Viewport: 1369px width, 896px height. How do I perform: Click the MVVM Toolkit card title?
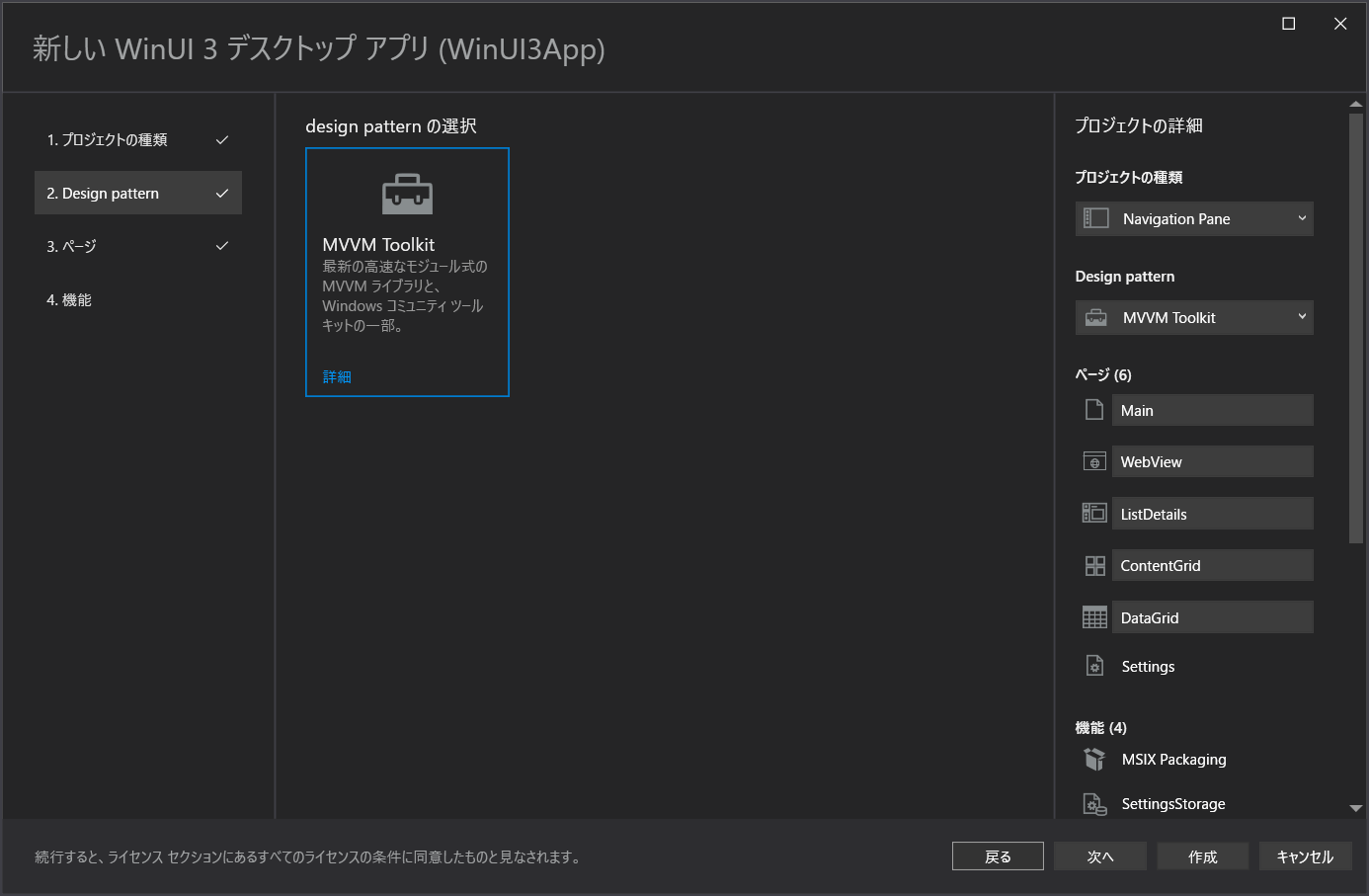pos(378,244)
